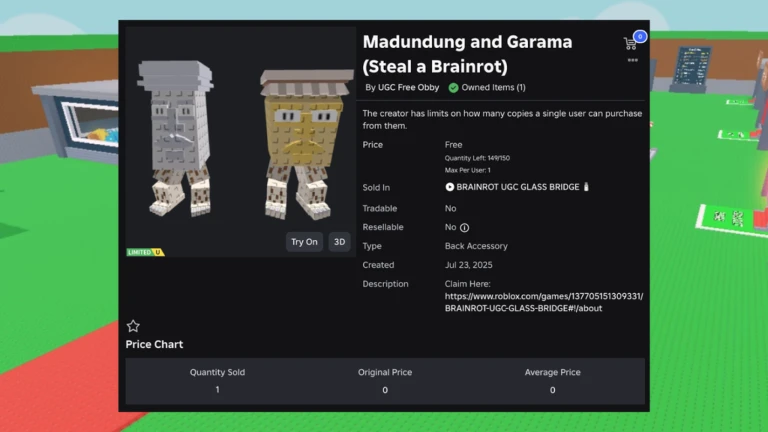Open the UGC Free Obby creator link
The image size is (768, 432).
click(408, 88)
